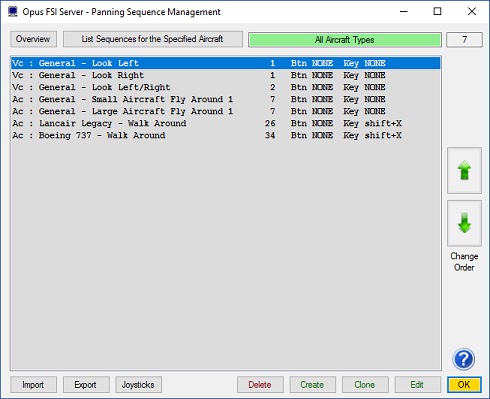Move sequence up with green arrow
The width and height of the screenshot is (490, 399).
[x=464, y=170]
